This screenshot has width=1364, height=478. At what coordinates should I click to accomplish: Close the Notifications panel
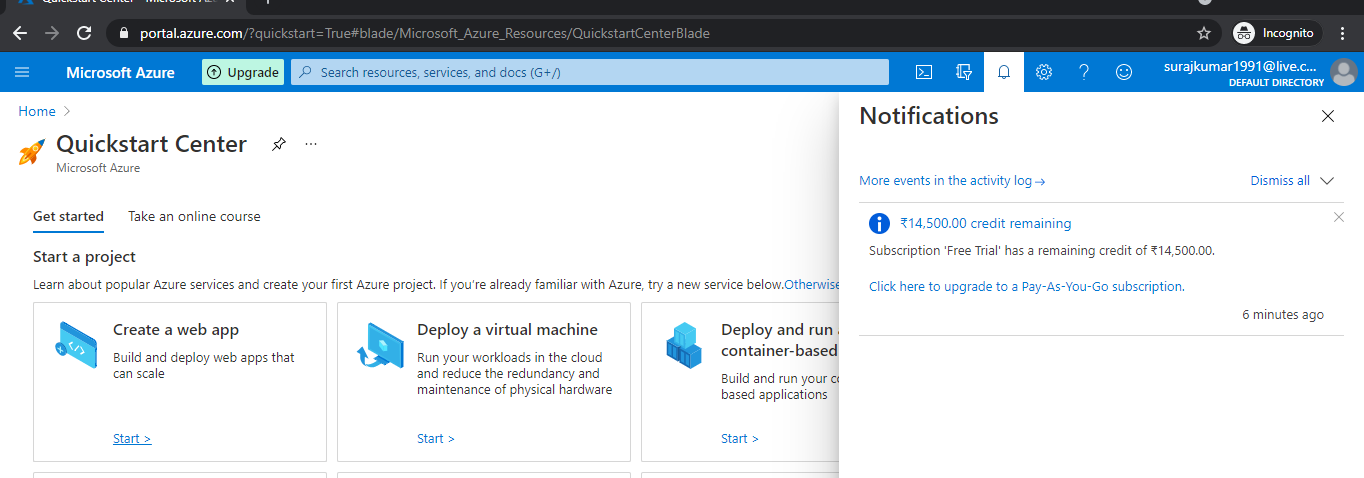click(x=1328, y=116)
